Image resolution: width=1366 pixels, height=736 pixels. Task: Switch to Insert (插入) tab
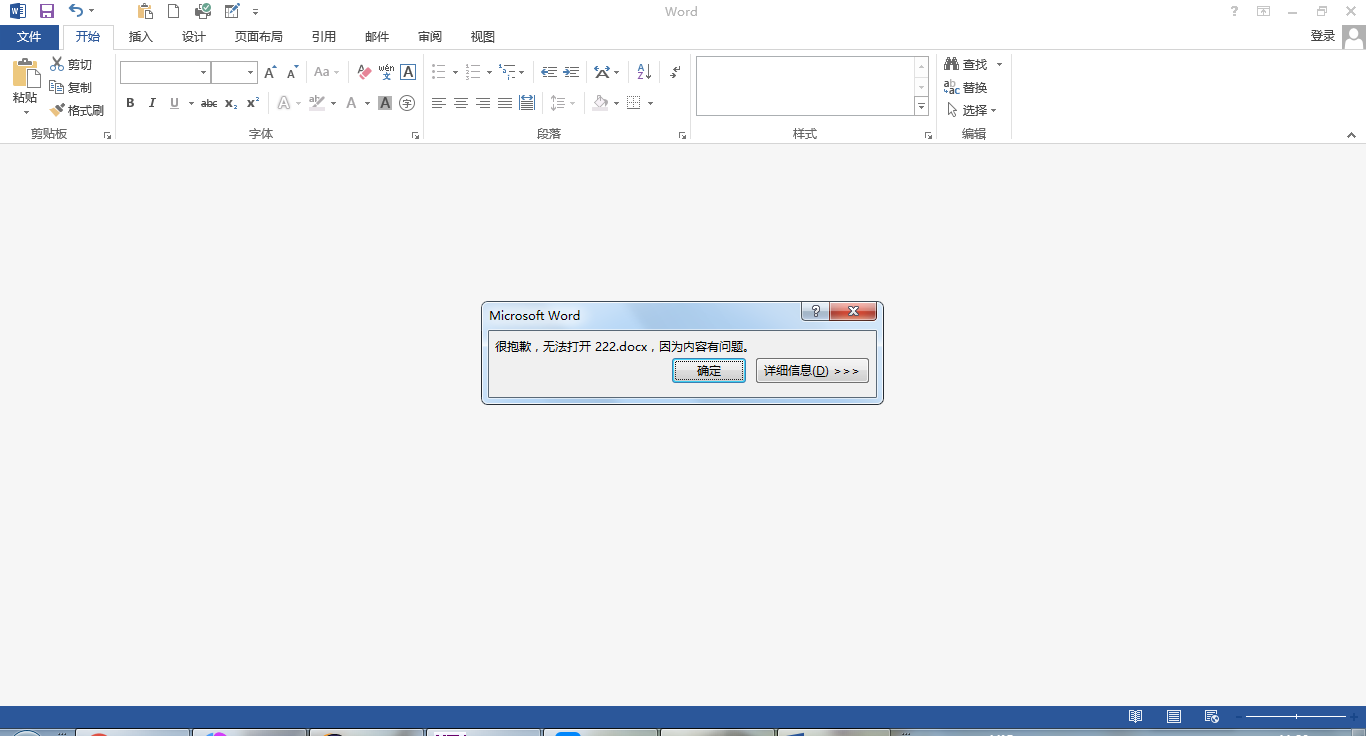141,37
